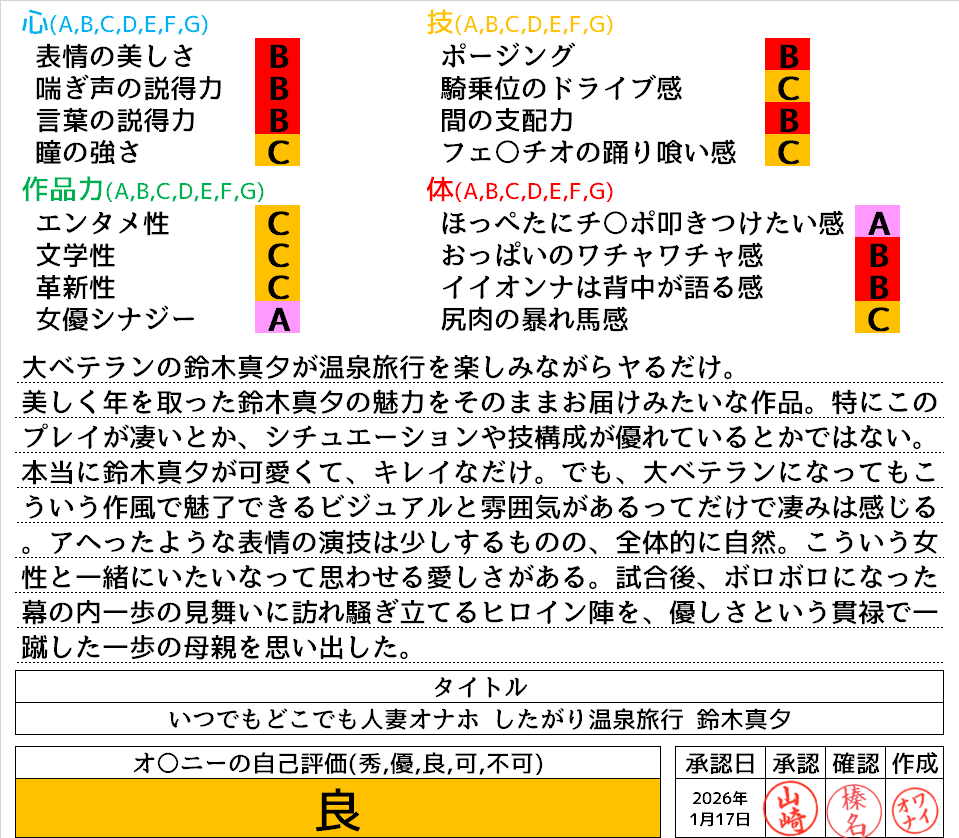The image size is (959, 838).
Task: Click the 革新性 row label
Action: pyautogui.click(x=75, y=287)
